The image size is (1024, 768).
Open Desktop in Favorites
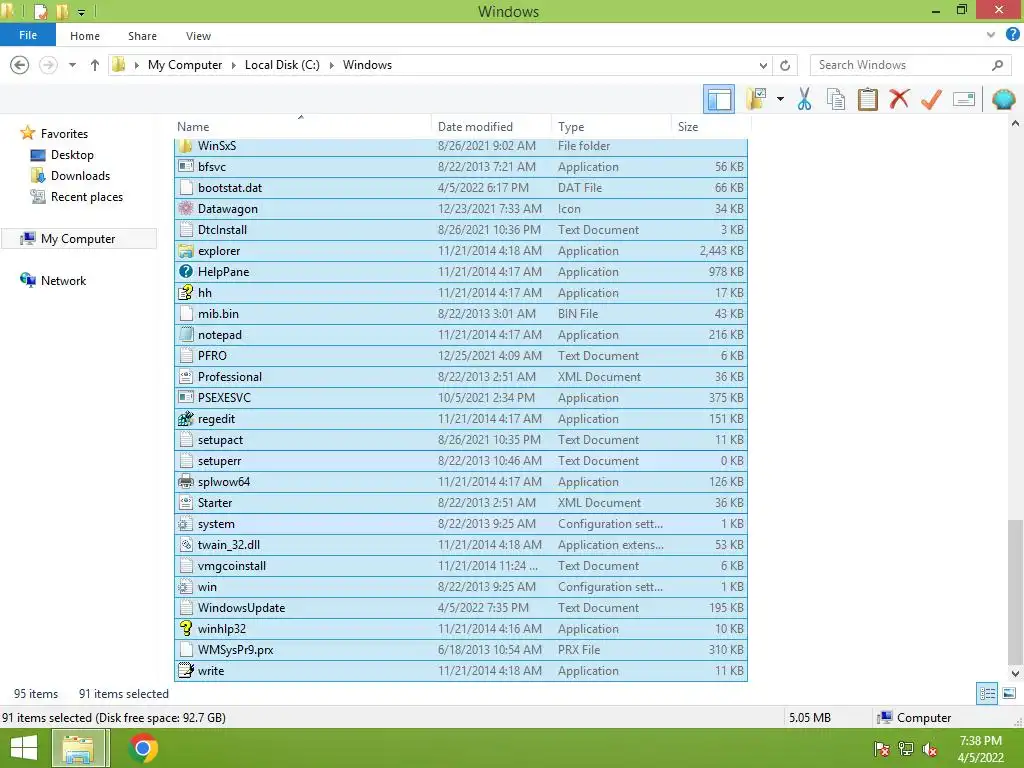pos(72,155)
